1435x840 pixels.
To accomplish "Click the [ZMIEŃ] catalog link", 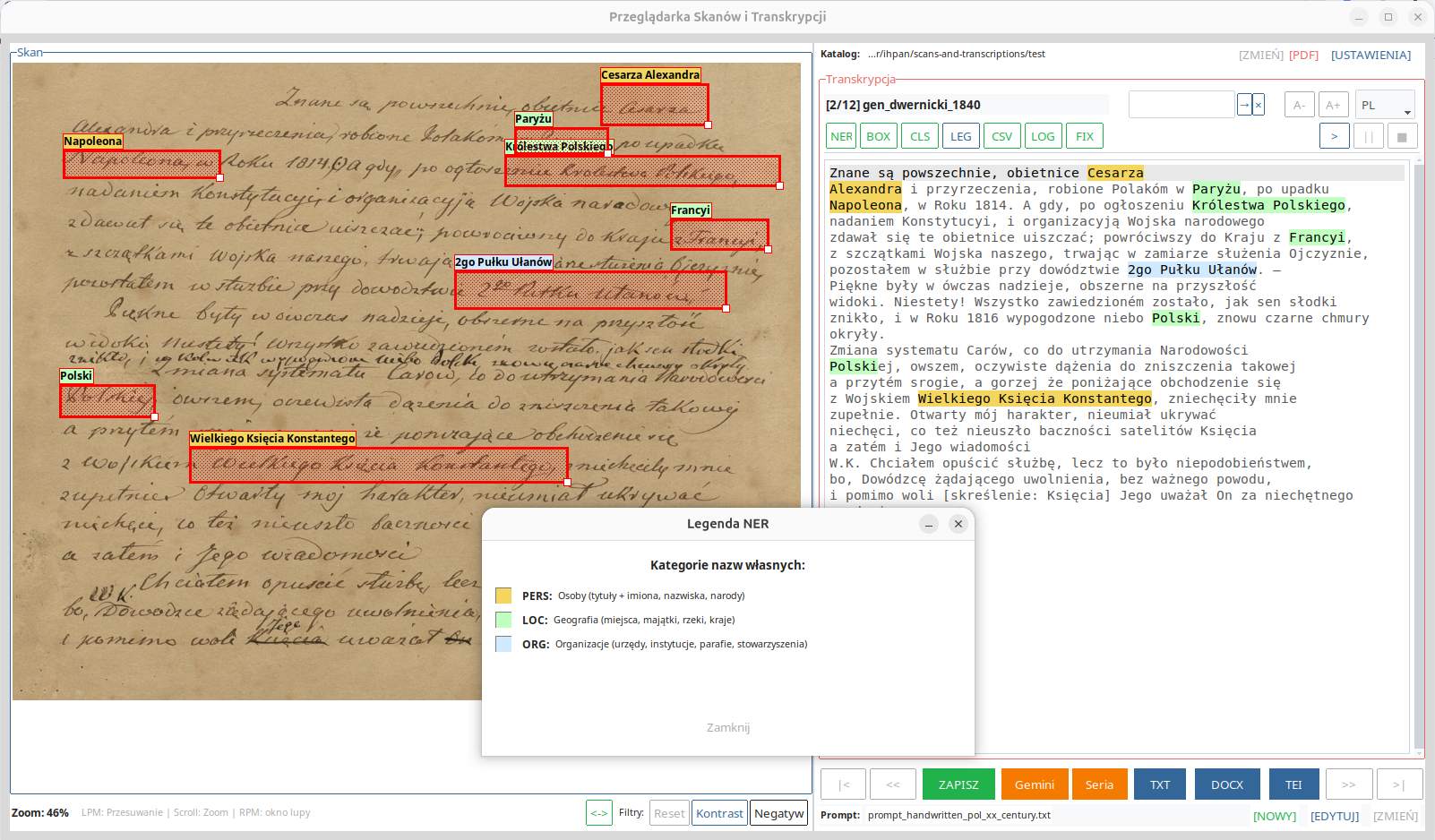I will [x=1261, y=55].
